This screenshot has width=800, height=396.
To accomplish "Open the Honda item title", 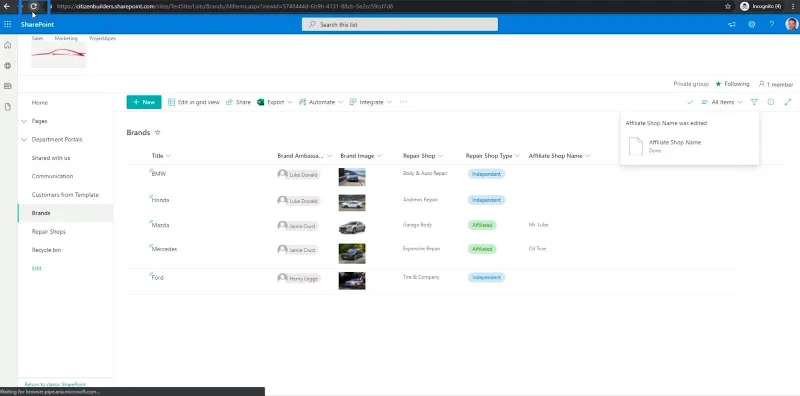I will click(160, 200).
